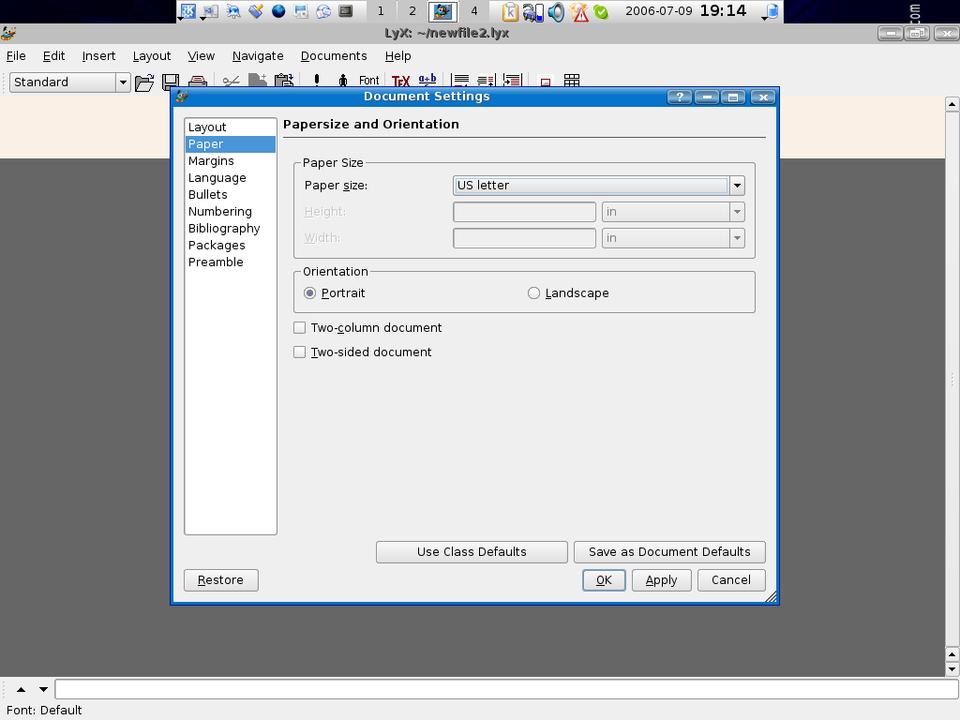Viewport: 960px width, 720px height.
Task: Select the Landscape orientation option
Action: (534, 293)
